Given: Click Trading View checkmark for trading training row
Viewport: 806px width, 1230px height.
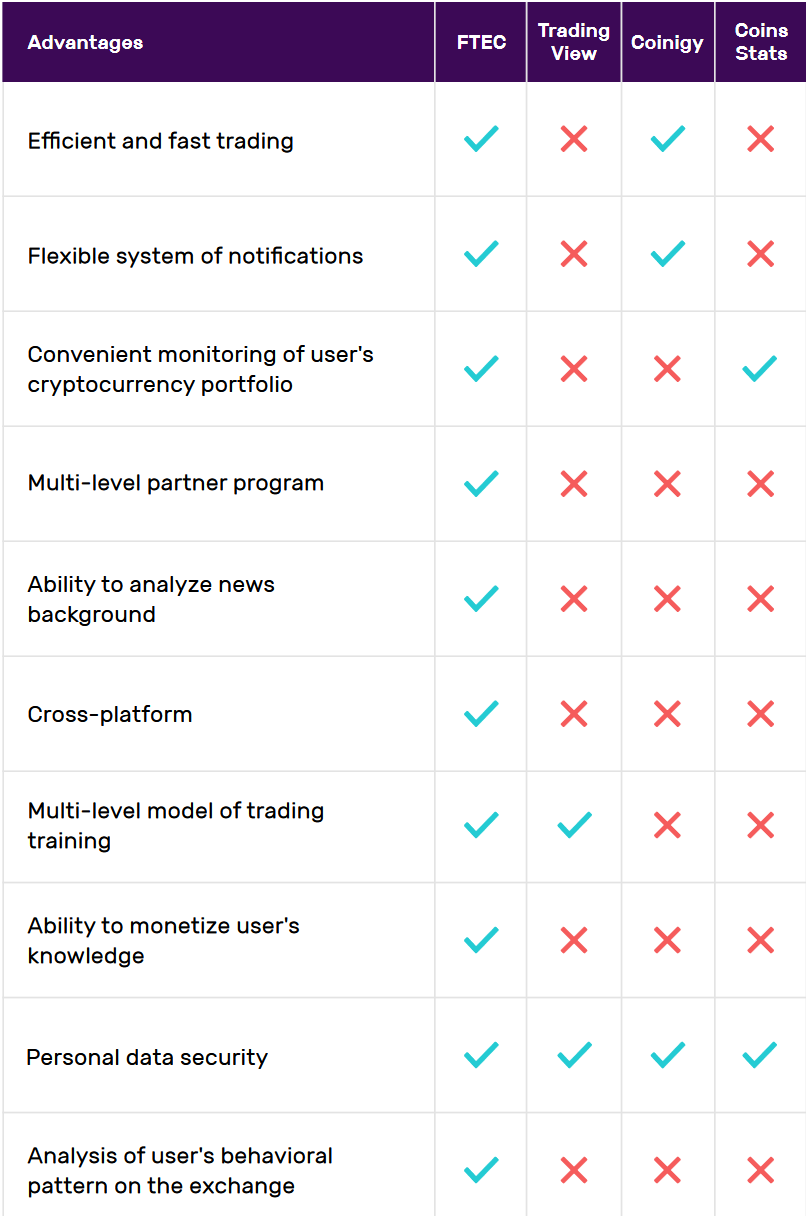Looking at the screenshot, I should pos(574,825).
